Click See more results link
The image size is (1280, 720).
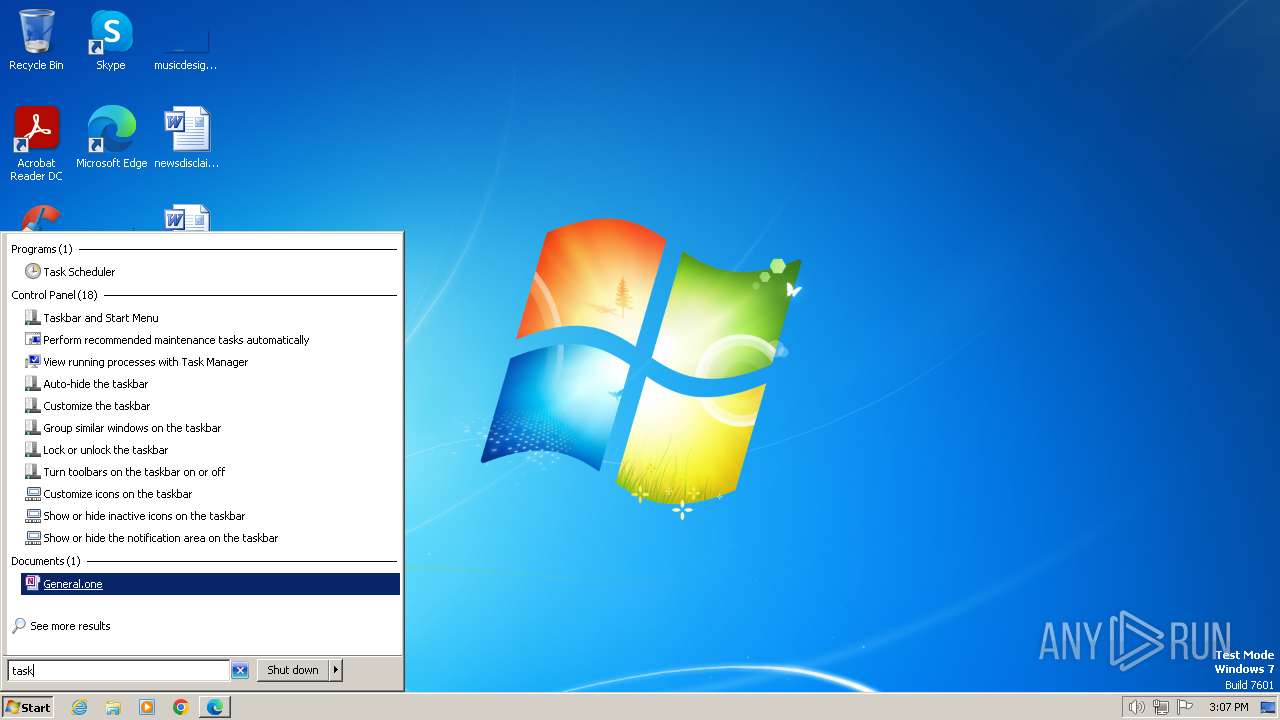pyautogui.click(x=70, y=626)
